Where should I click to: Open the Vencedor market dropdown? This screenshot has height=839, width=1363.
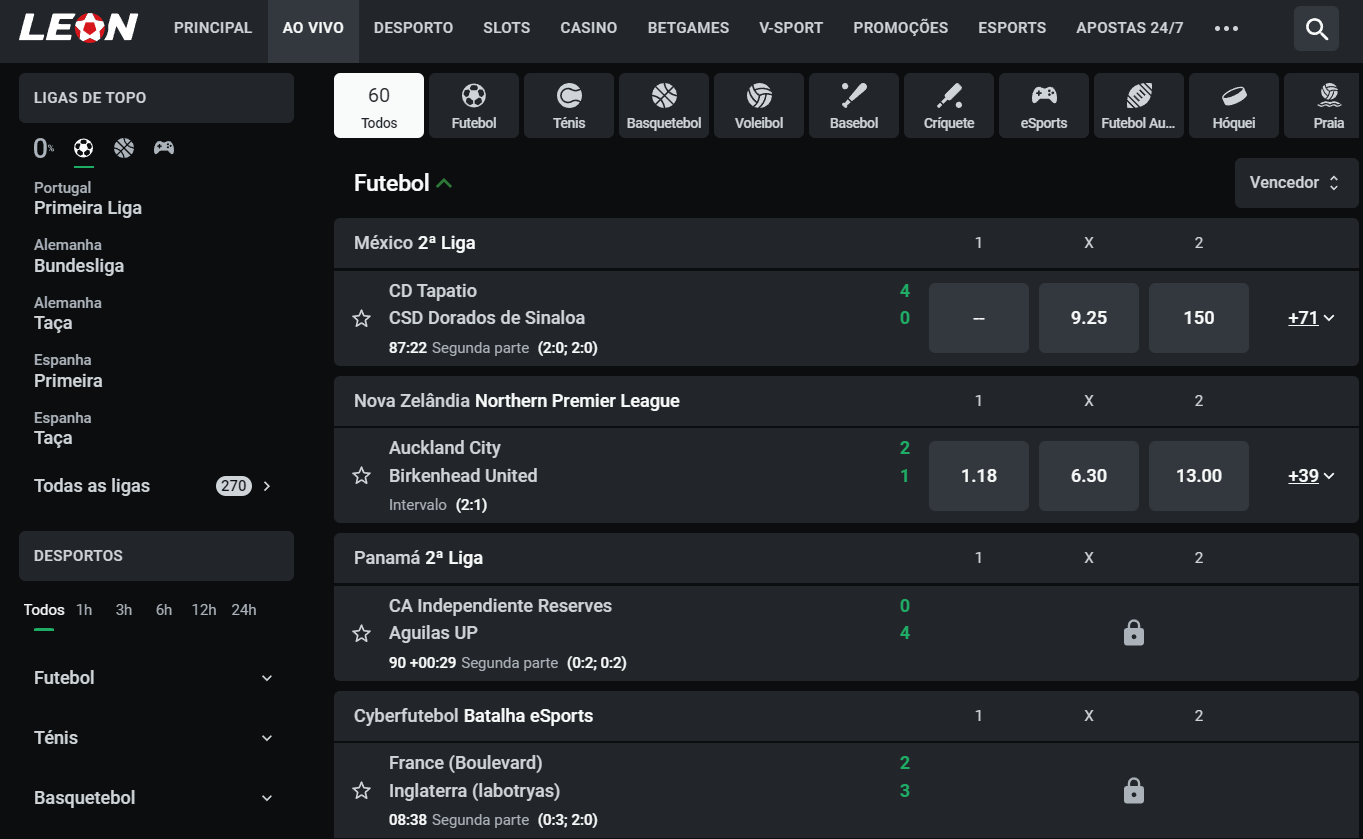pos(1296,183)
